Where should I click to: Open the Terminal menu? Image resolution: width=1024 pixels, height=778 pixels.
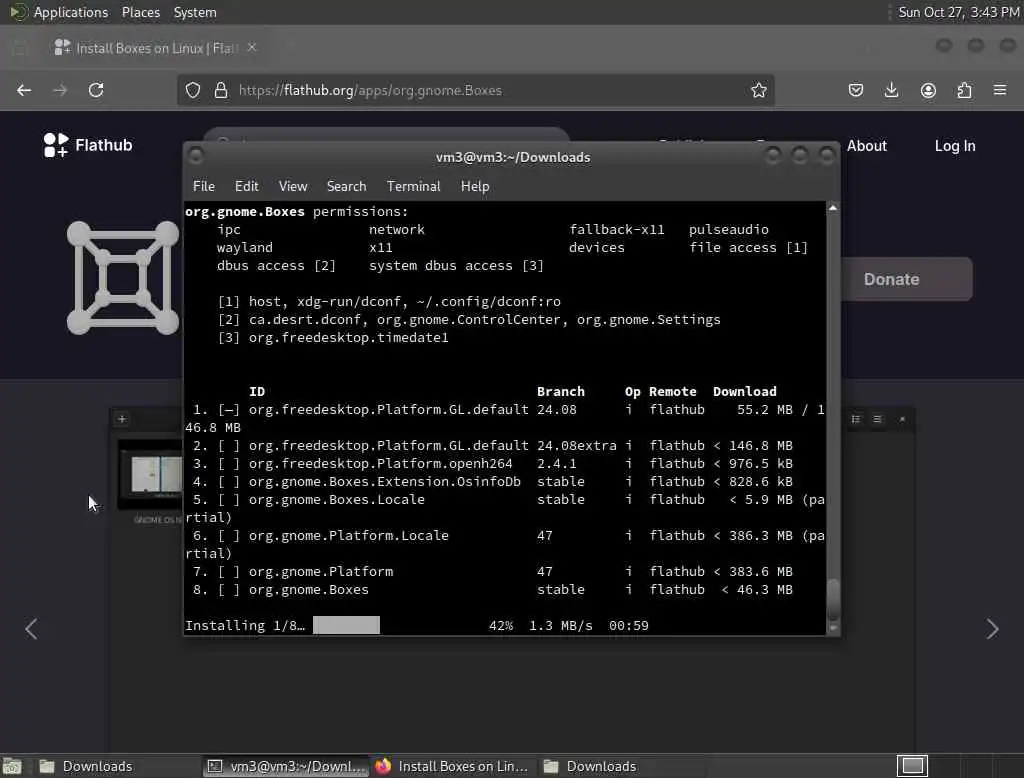point(413,186)
